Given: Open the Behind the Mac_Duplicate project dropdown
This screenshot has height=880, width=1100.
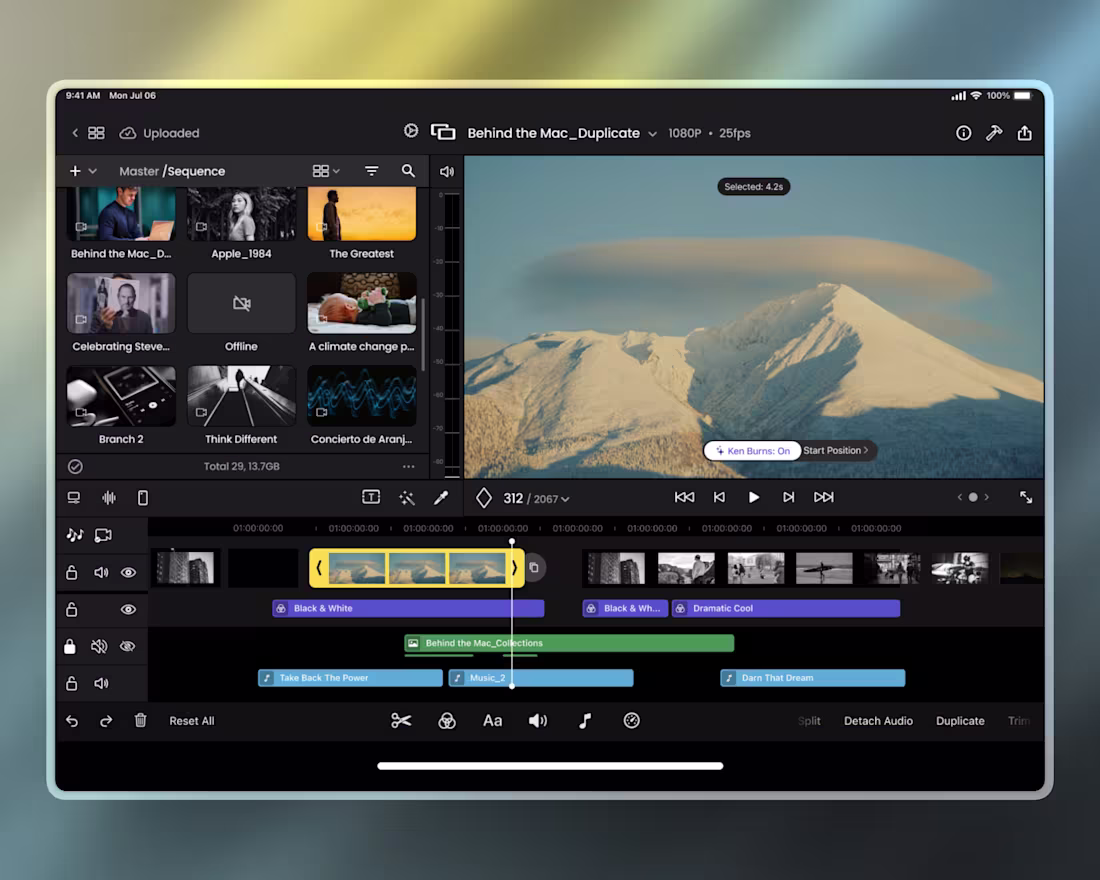Looking at the screenshot, I should click(x=653, y=133).
